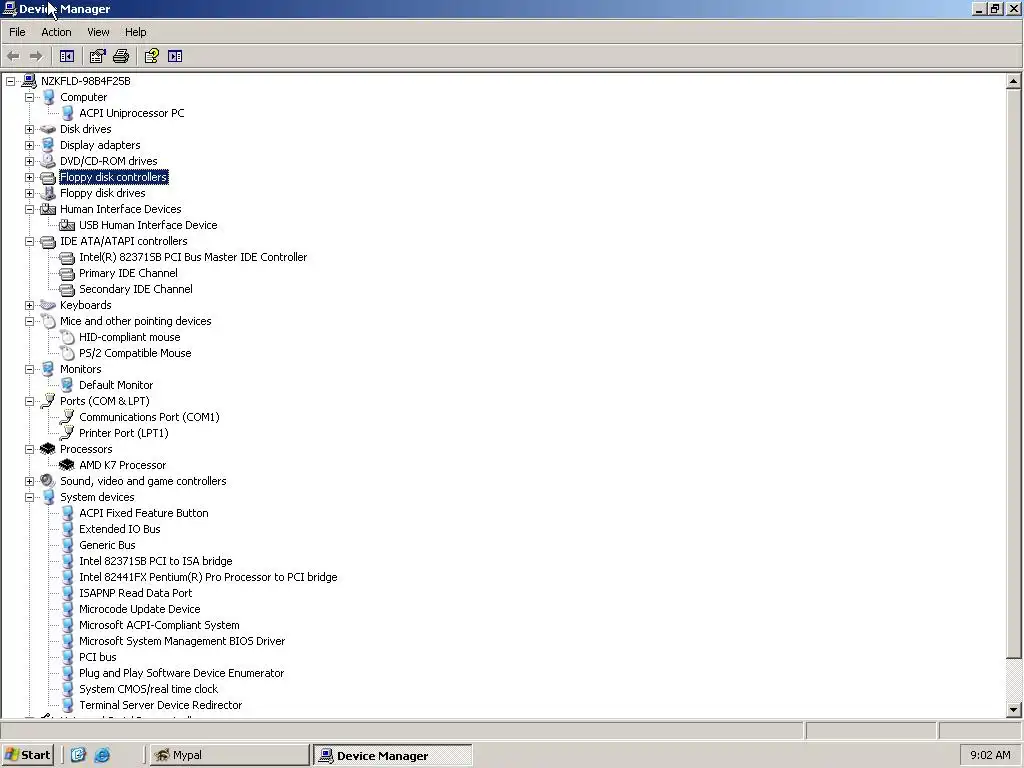Image resolution: width=1024 pixels, height=768 pixels.
Task: Click the scrollbar down arrow
Action: coord(1013,710)
